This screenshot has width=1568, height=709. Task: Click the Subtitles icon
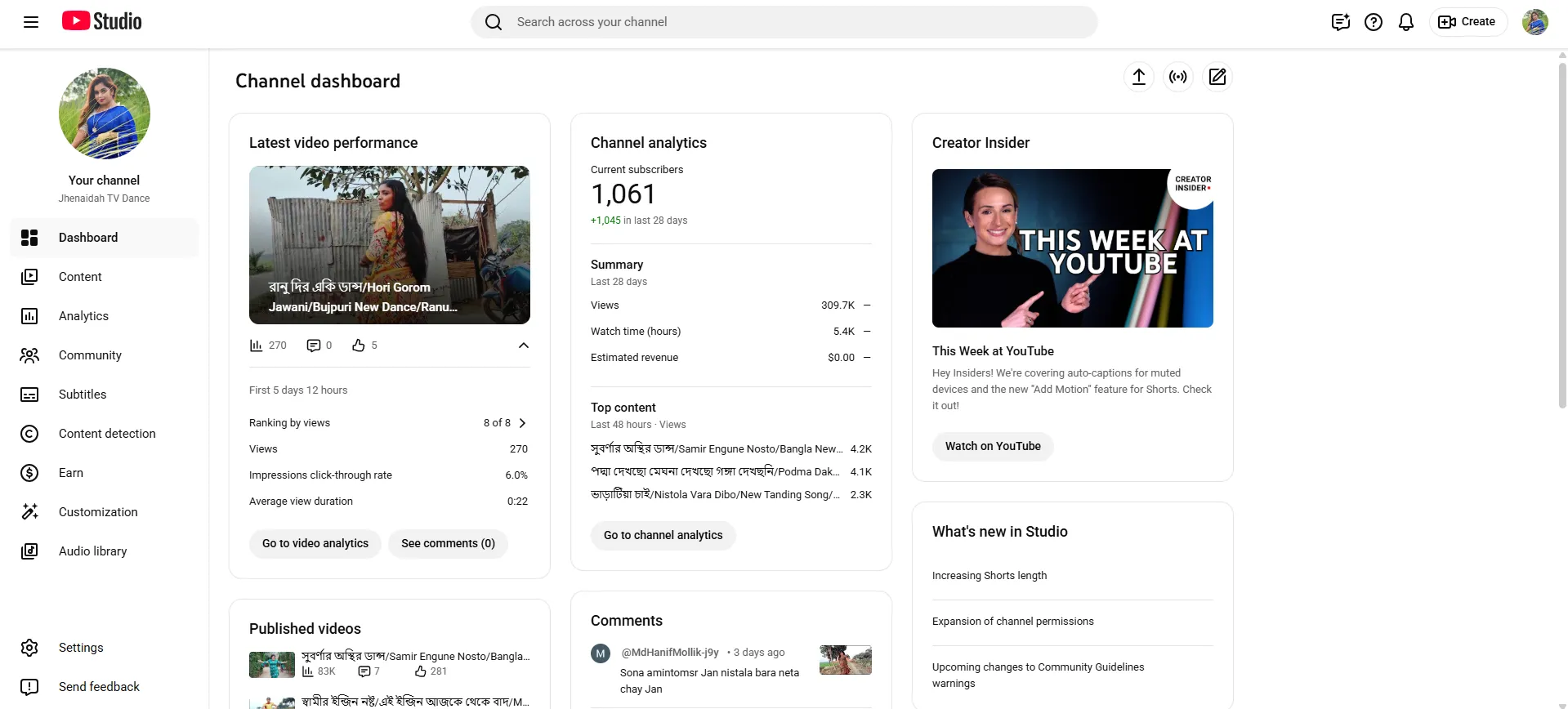coord(29,395)
